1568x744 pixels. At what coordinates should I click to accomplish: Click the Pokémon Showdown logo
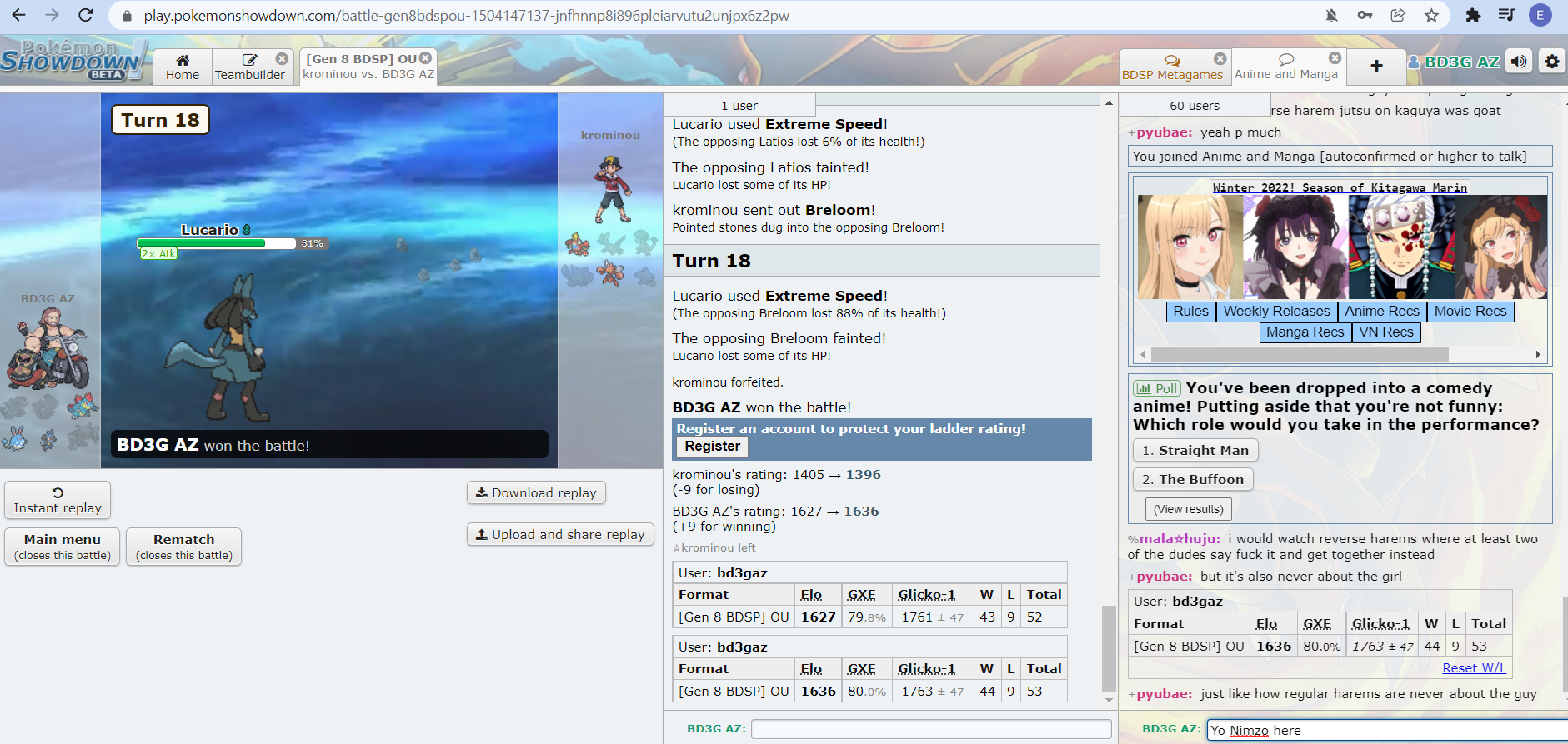[x=73, y=60]
